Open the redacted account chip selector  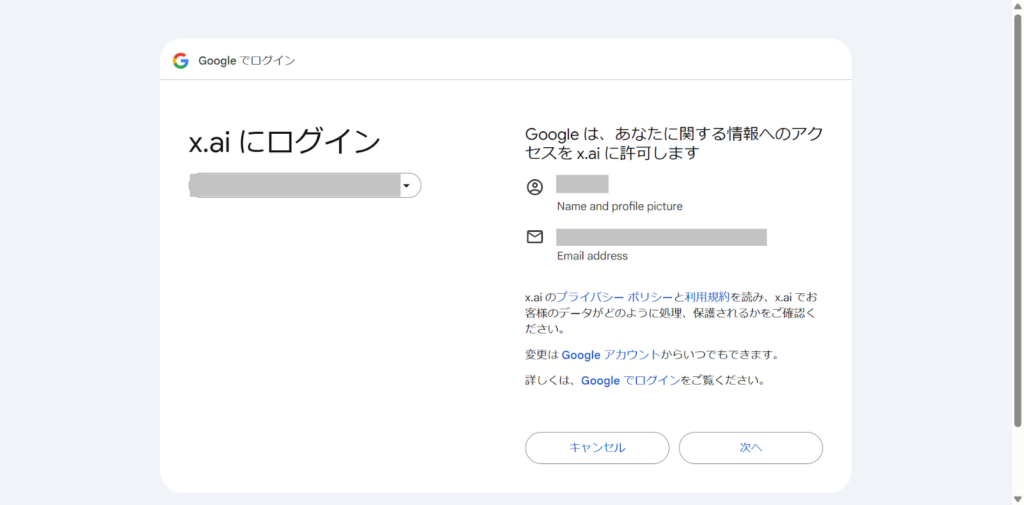point(305,186)
